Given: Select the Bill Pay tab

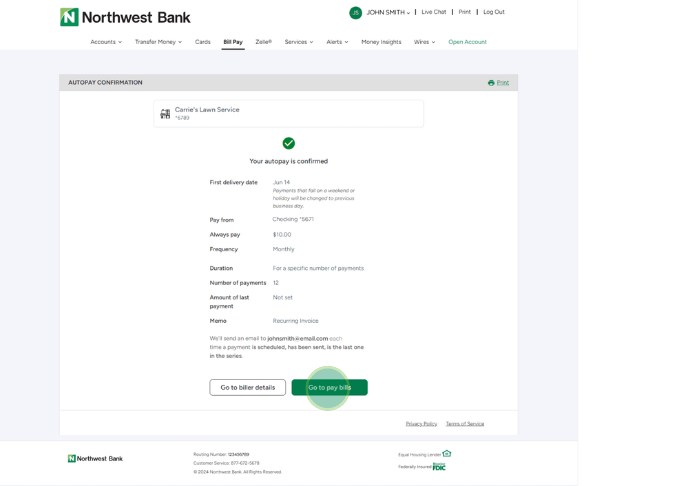Looking at the screenshot, I should (233, 42).
